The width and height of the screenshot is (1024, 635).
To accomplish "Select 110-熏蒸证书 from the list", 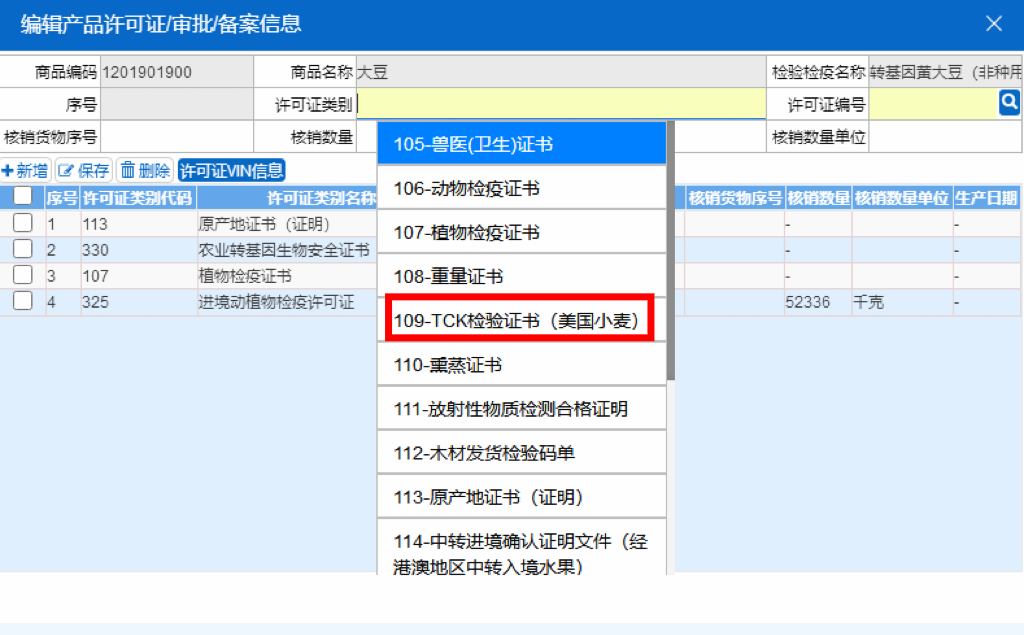I will 520,363.
